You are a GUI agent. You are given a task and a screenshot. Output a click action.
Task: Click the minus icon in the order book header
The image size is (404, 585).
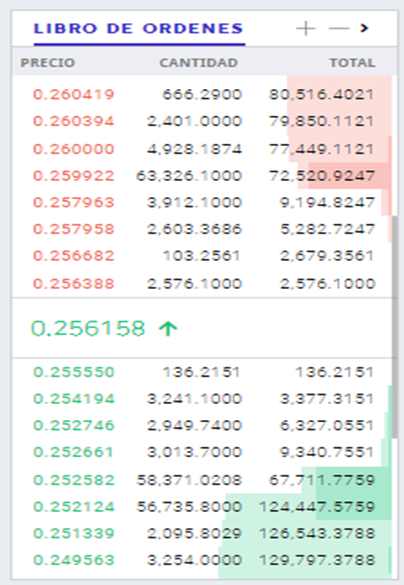339,28
